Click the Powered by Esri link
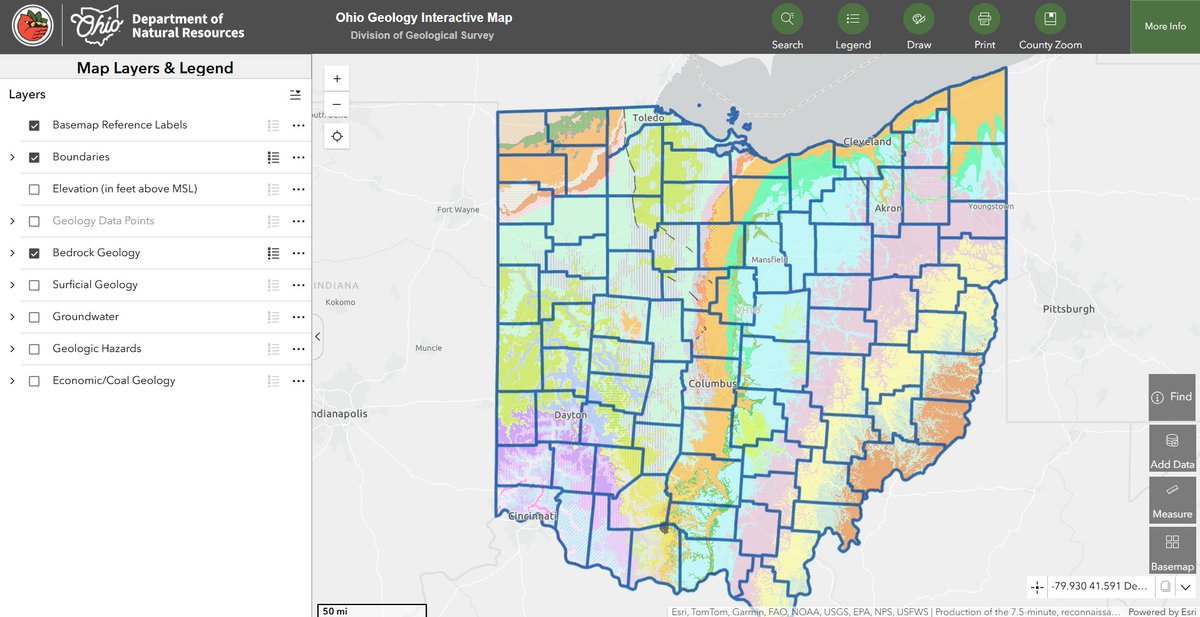The image size is (1200, 617). (x=1161, y=612)
